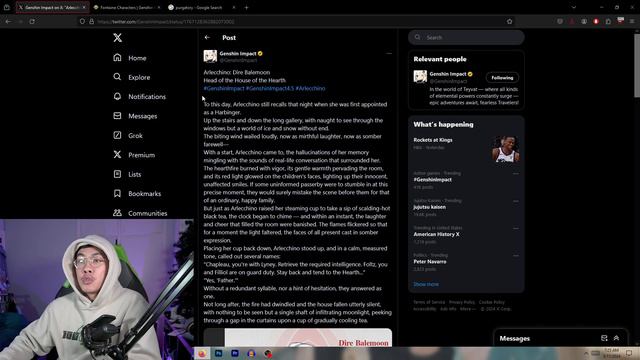Click the Home house icon
The image size is (640, 360).
click(117, 58)
